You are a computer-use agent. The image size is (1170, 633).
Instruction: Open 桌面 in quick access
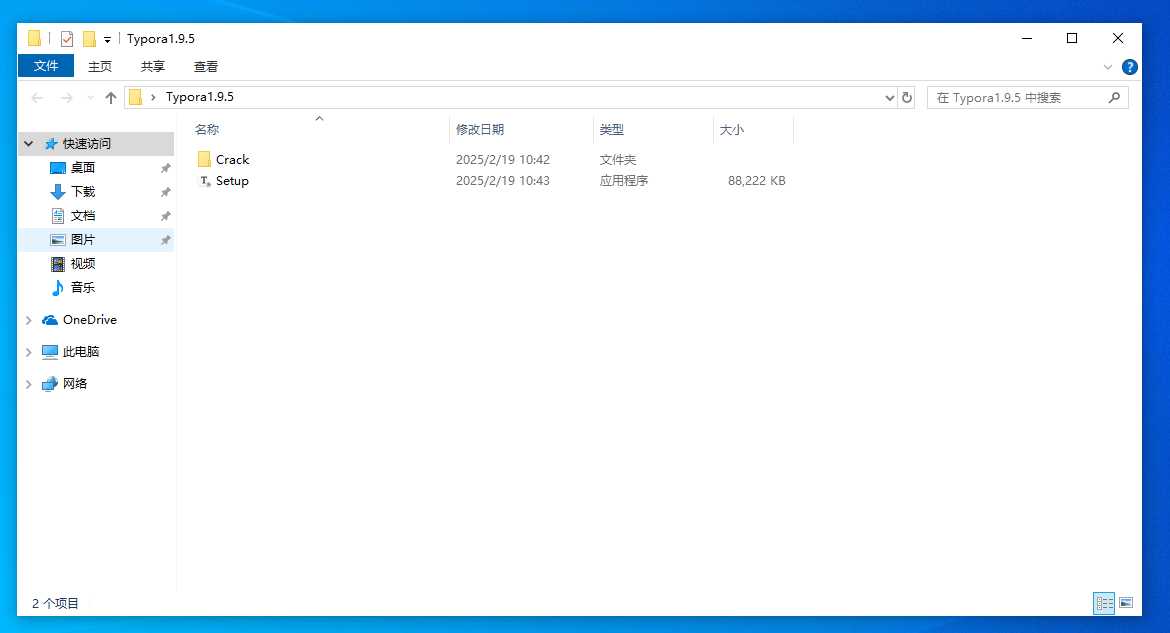[82, 168]
